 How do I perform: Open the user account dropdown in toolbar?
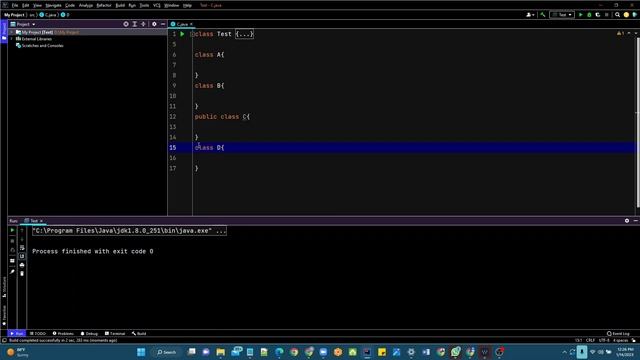530,15
